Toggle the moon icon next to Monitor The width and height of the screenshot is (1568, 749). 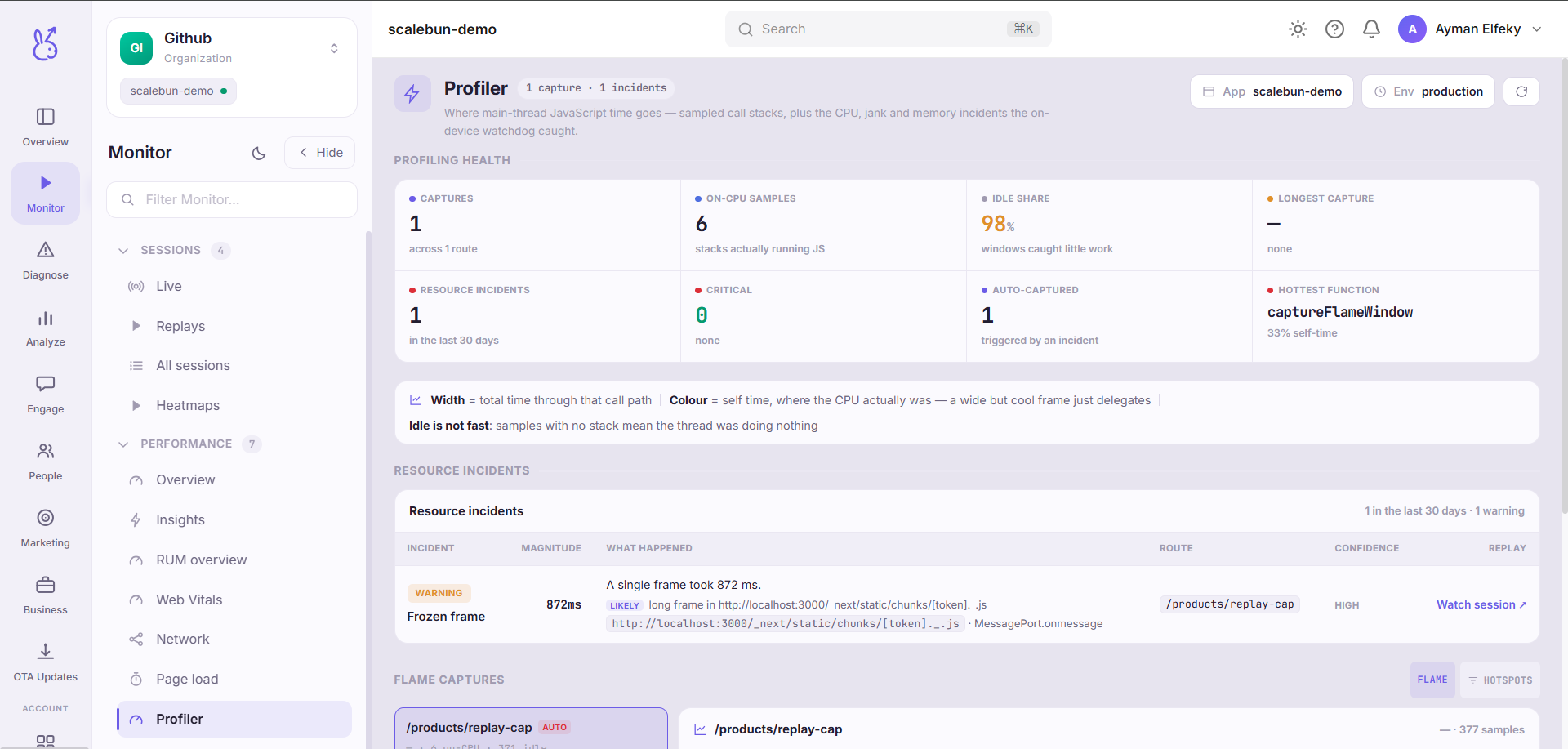259,153
